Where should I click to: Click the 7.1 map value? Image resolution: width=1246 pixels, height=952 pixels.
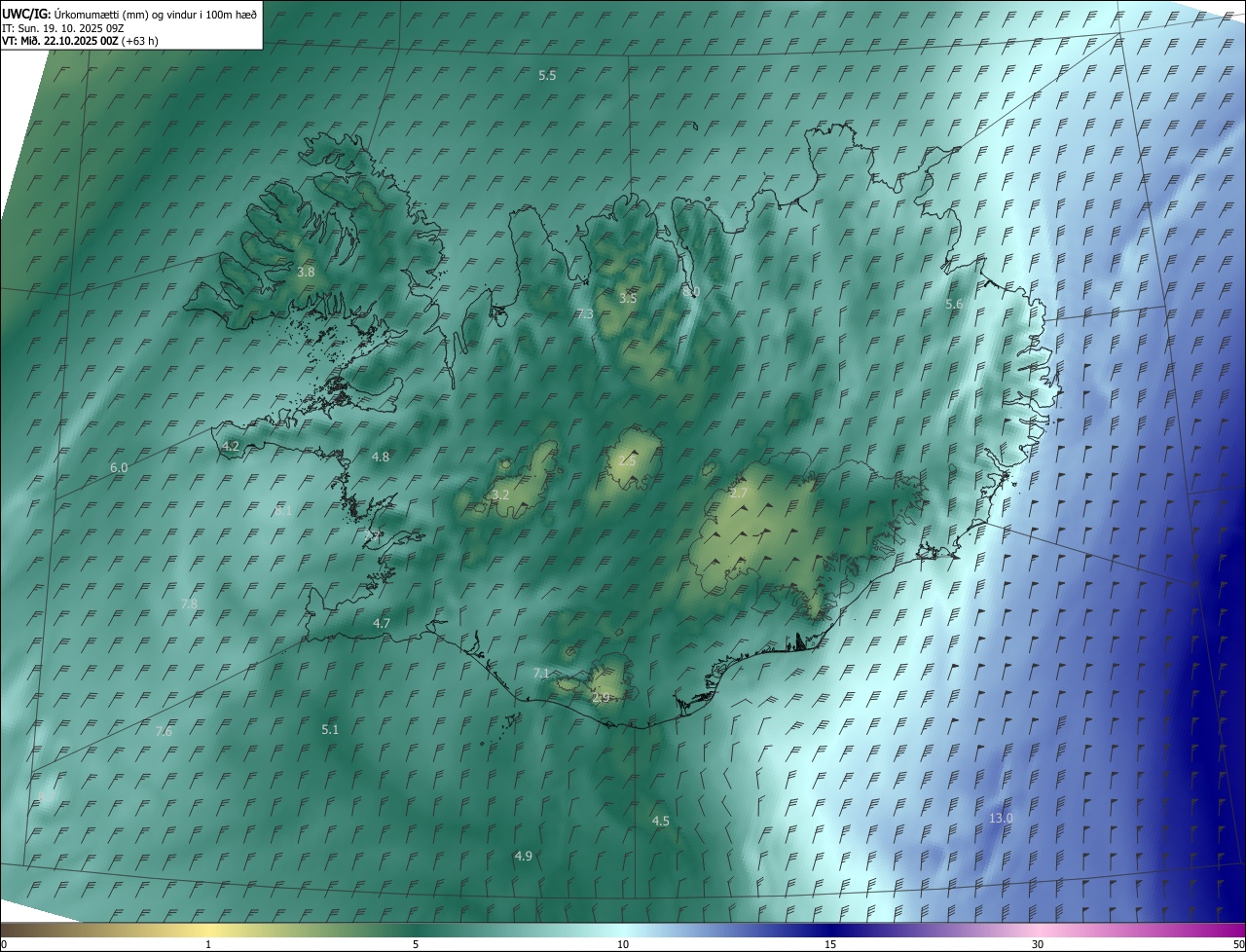pos(542,673)
